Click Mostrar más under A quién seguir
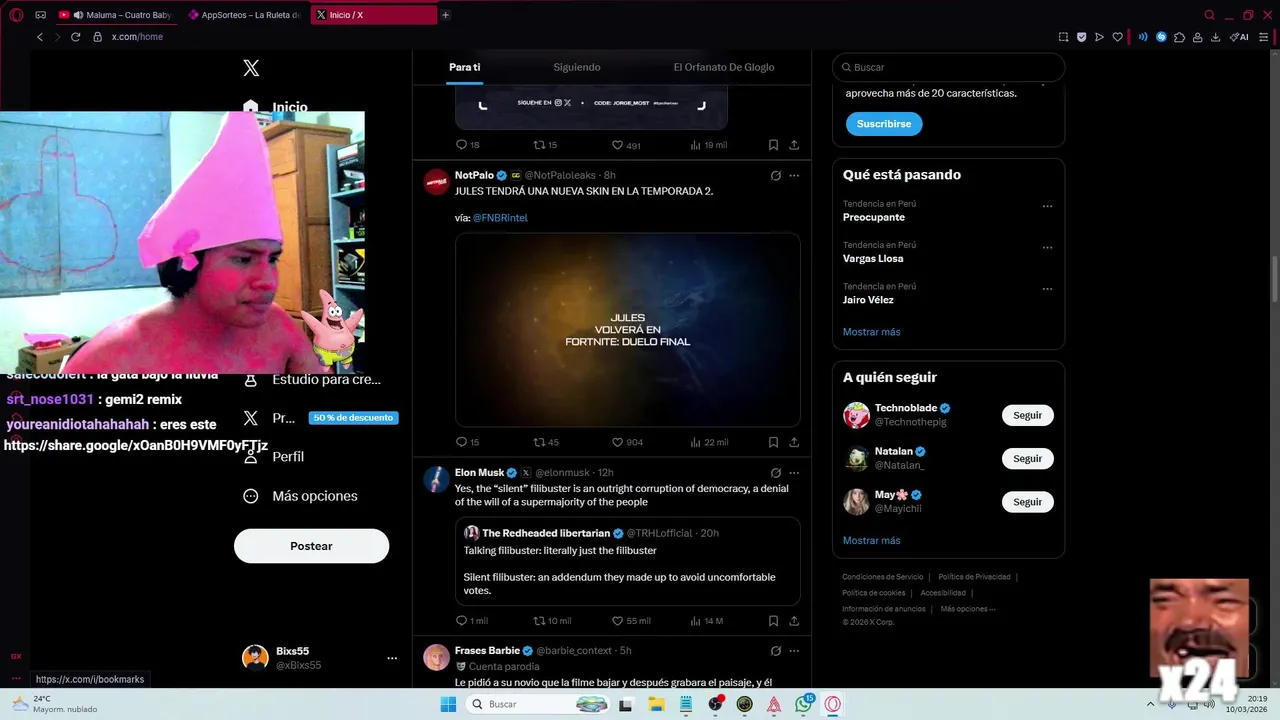This screenshot has width=1280, height=720. point(871,540)
